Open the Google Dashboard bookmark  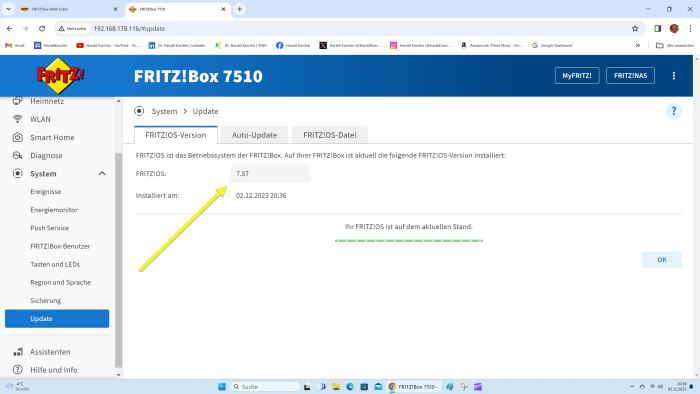[552, 46]
